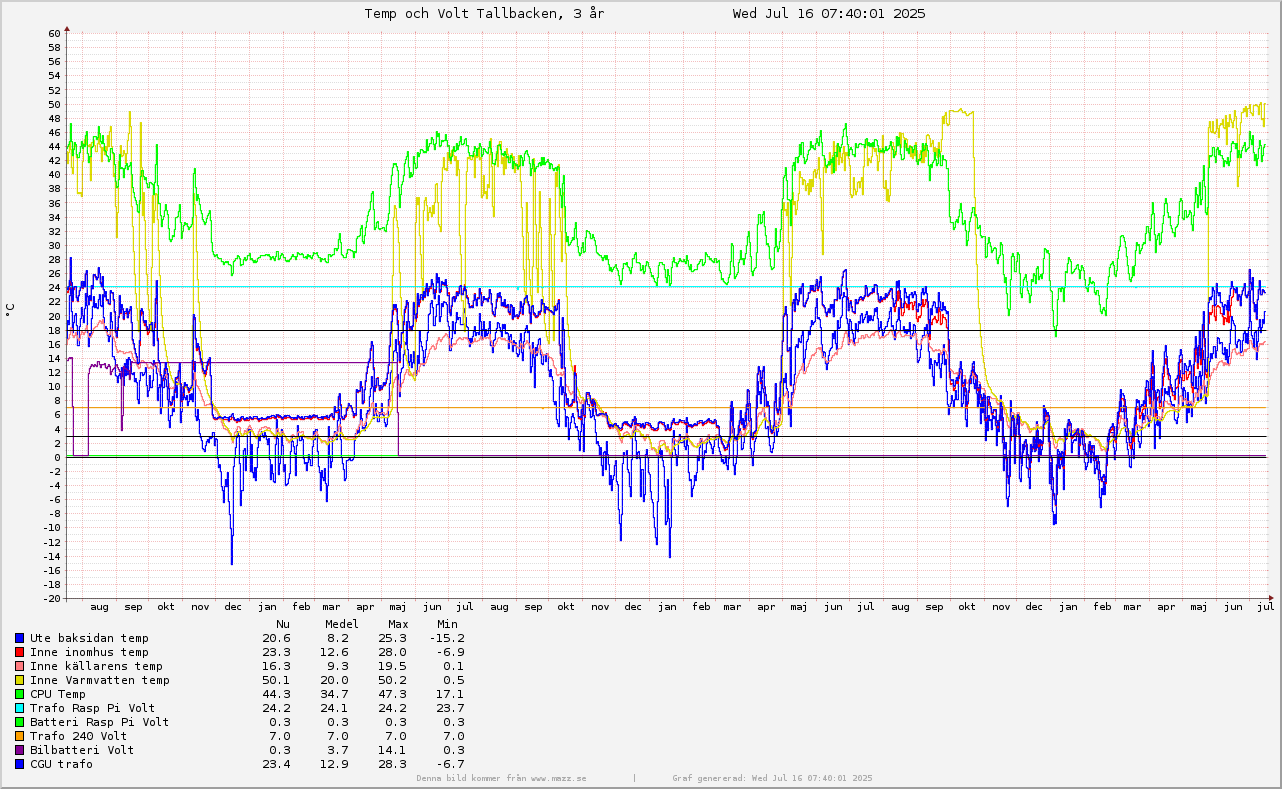
Task: Click the Bilbatteri Volt mean value 3.7
Action: tap(336, 750)
